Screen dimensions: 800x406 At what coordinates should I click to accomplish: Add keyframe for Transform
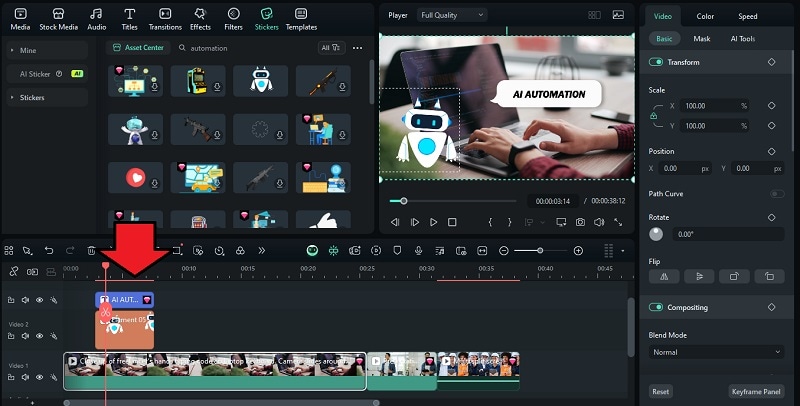tap(771, 62)
